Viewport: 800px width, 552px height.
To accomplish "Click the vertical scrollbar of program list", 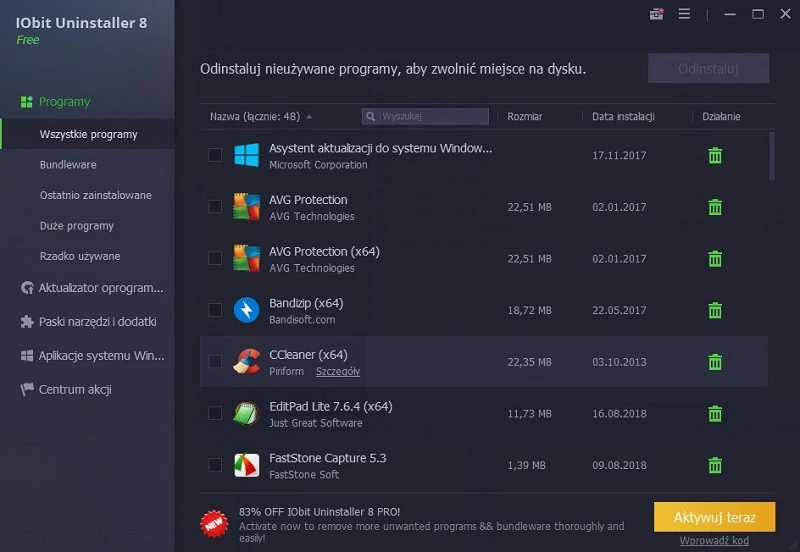I will coord(771,156).
